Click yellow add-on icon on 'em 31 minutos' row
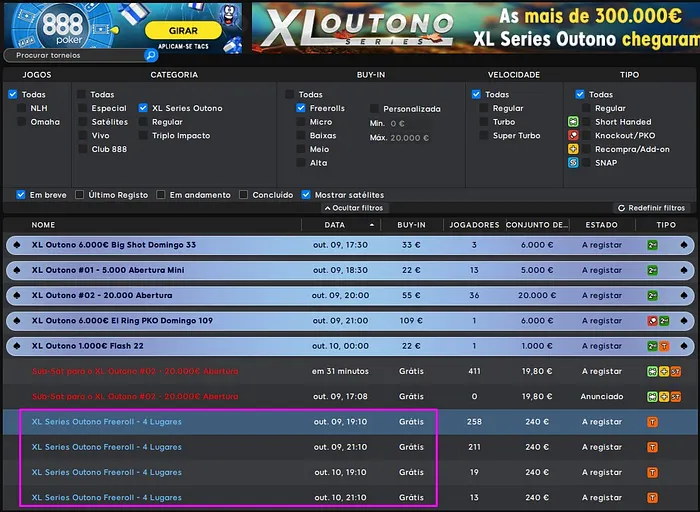The image size is (700, 512). [664, 371]
